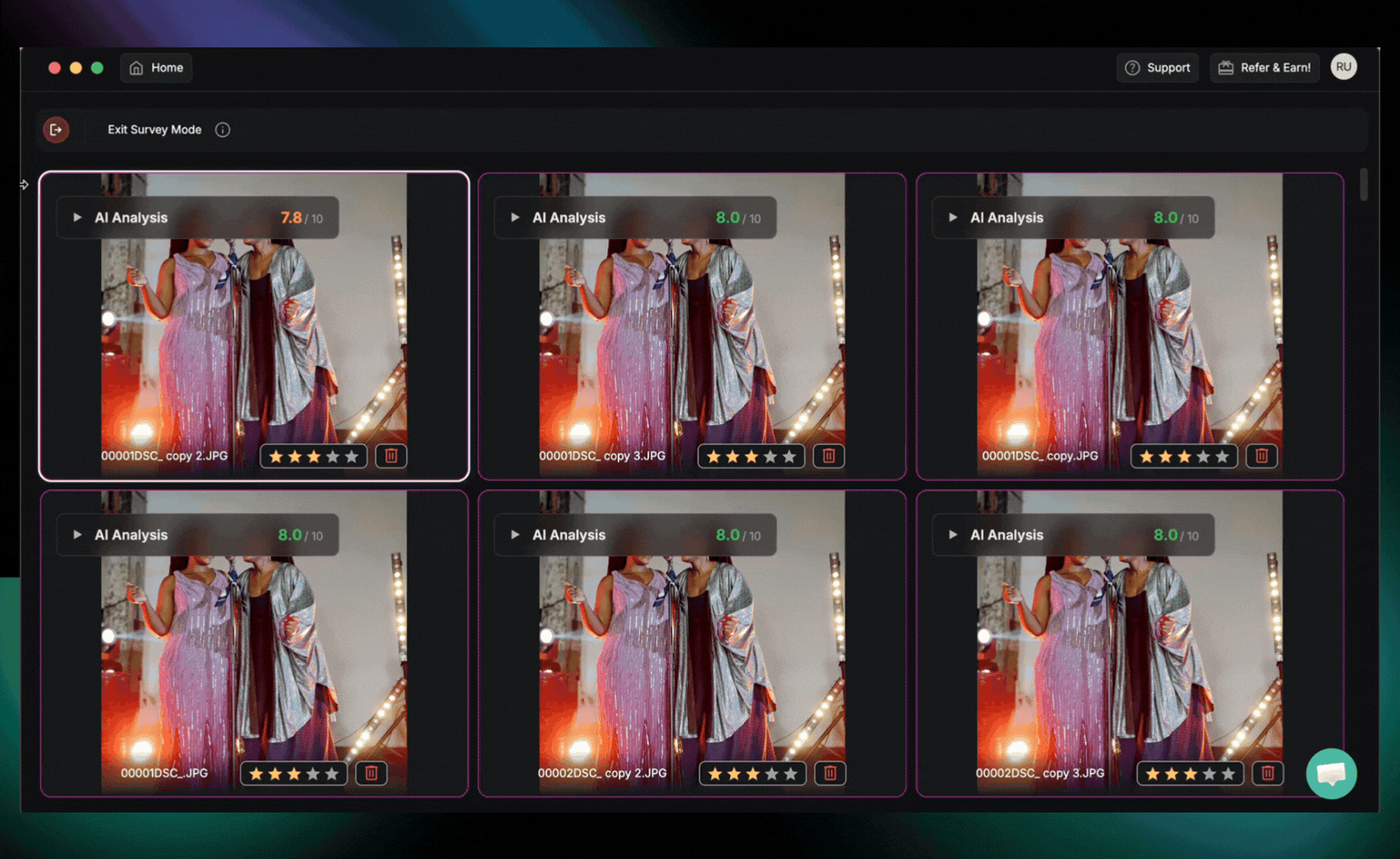Viewport: 1400px width, 859px height.
Task: Click the info icon beside Exit Survey Mode
Action: point(223,130)
